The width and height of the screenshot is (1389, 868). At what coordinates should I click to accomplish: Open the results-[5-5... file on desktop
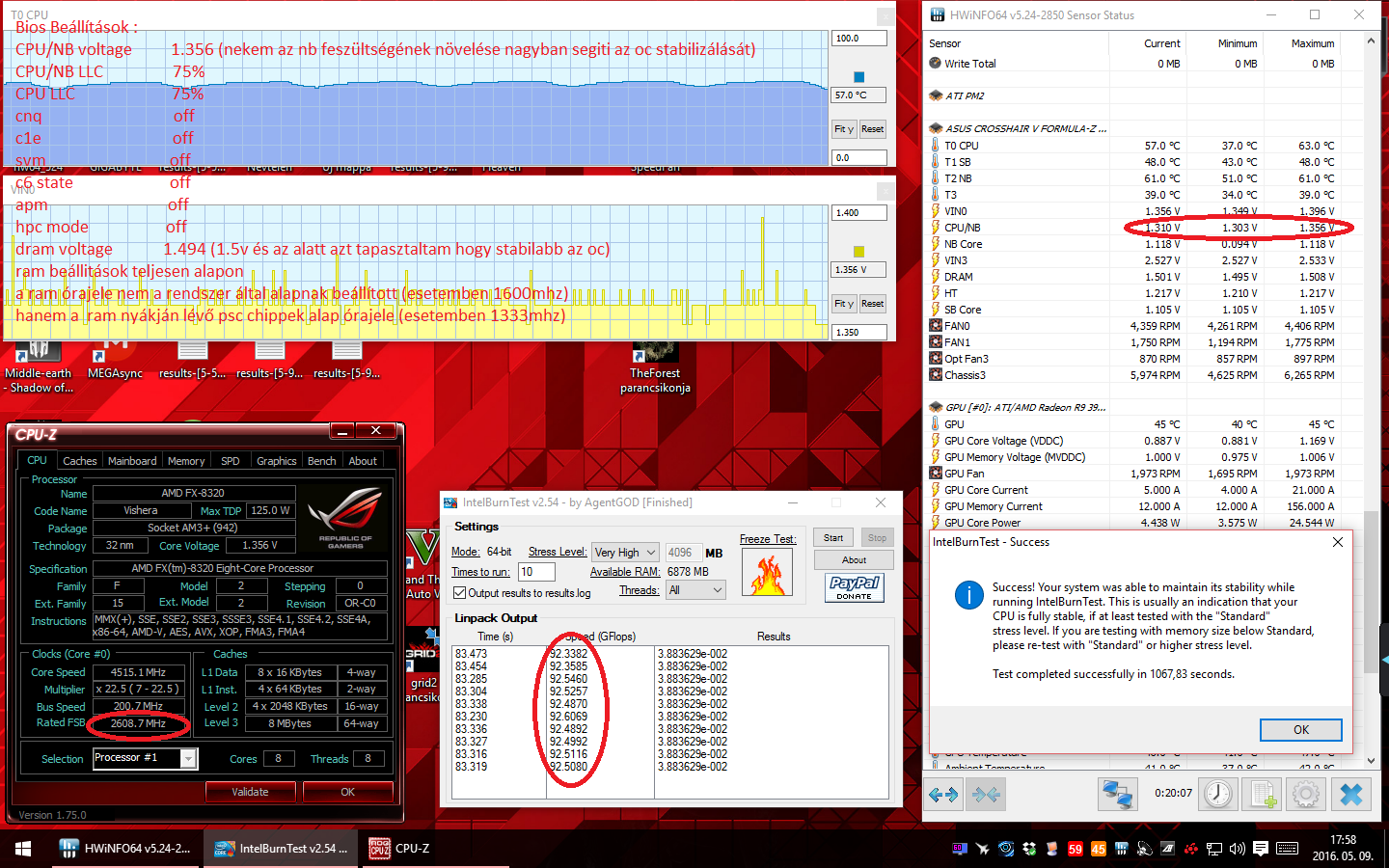tap(192, 362)
